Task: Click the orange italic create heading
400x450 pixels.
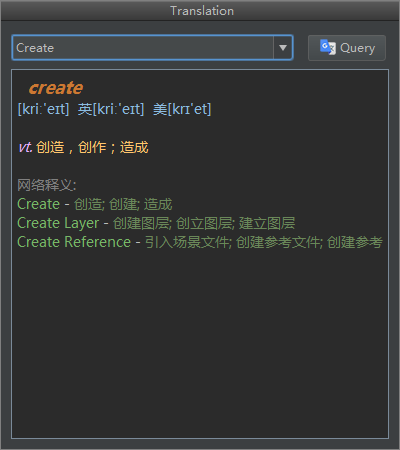Action: tap(56, 88)
